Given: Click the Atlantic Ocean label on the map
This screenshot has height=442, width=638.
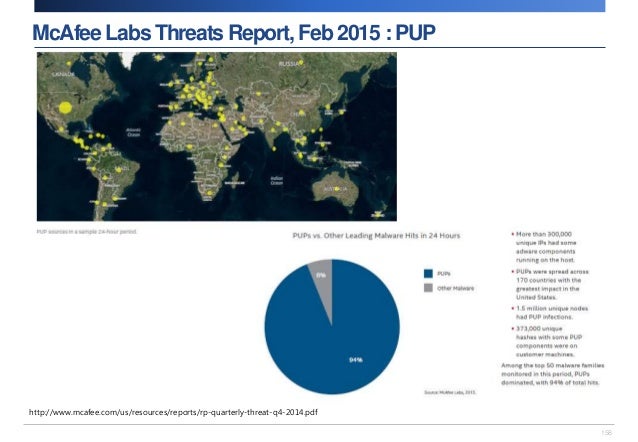Looking at the screenshot, I should 133,132.
